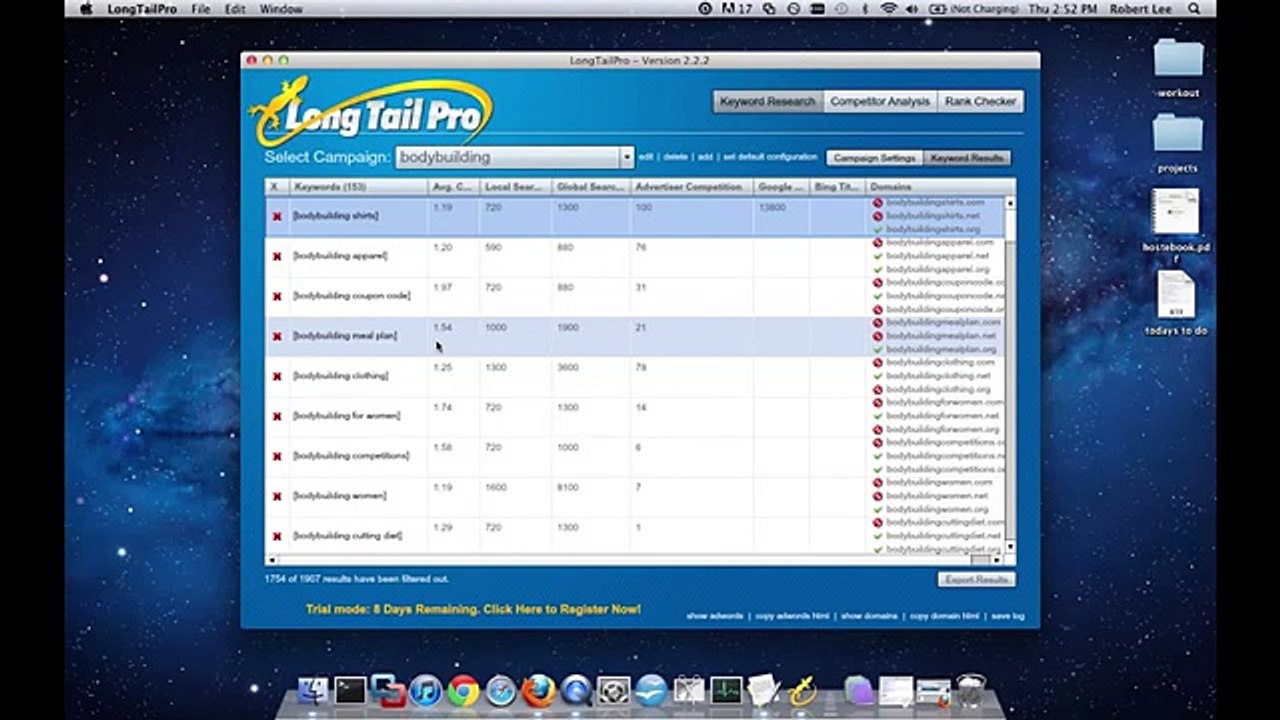This screenshot has width=1280, height=720.
Task: Click the results table scroll up arrow
Action: click(x=1010, y=203)
